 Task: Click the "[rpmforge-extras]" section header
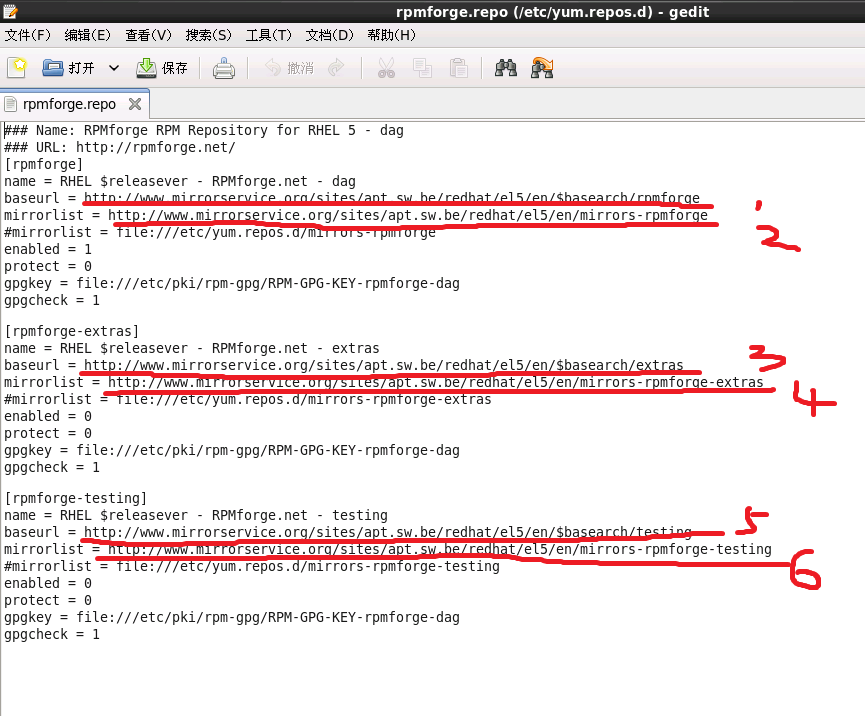(x=72, y=332)
